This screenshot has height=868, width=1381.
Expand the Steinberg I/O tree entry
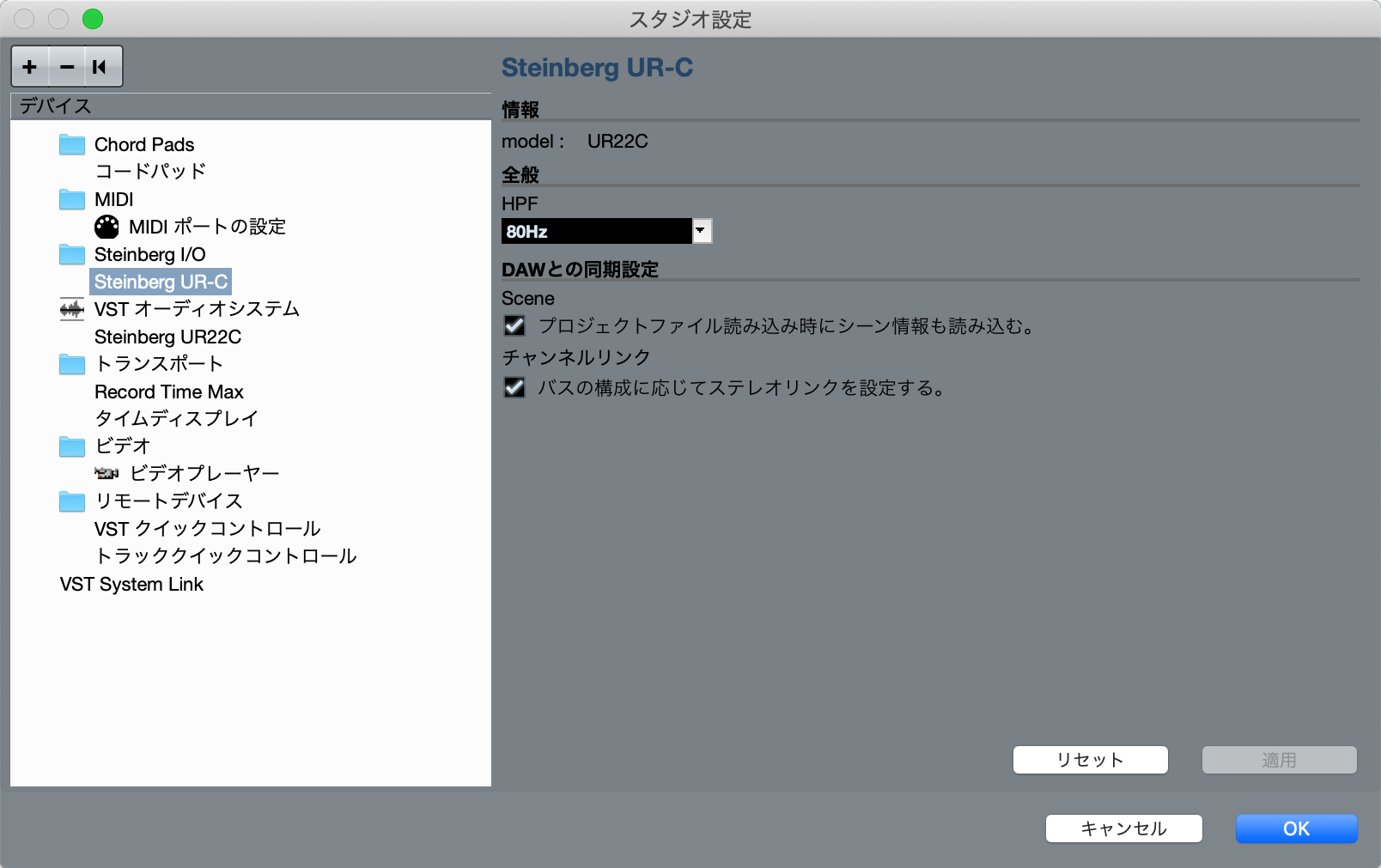tap(149, 254)
